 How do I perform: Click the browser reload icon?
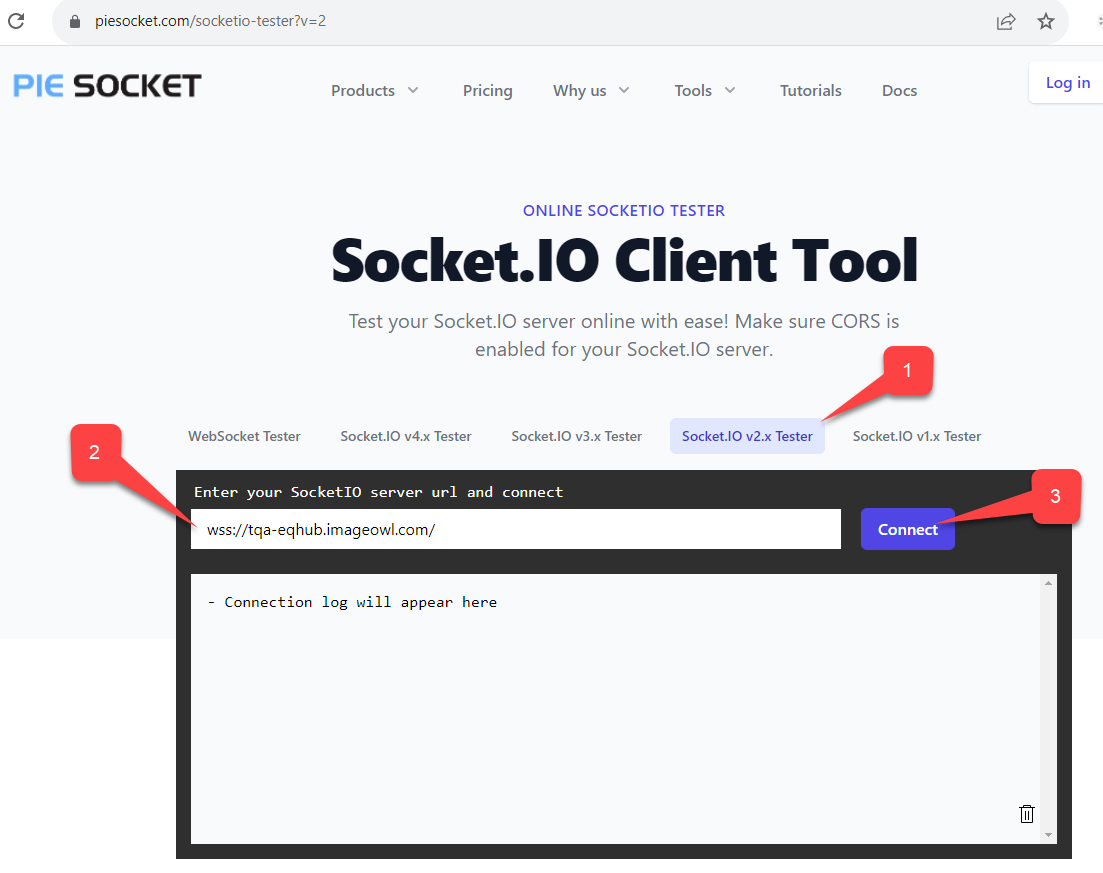pos(16,20)
